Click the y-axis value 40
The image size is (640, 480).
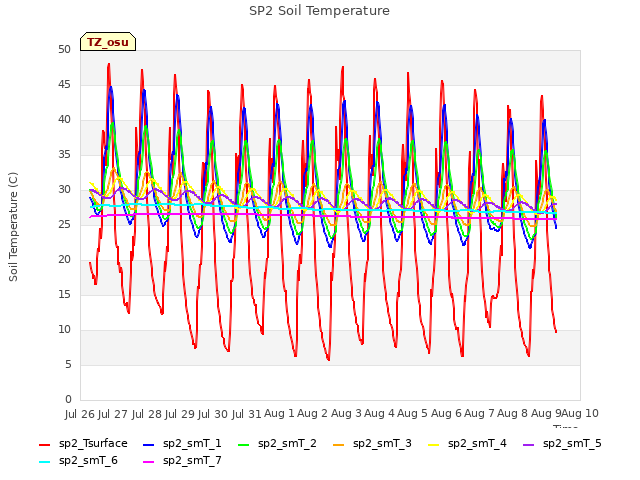pyautogui.click(x=64, y=120)
